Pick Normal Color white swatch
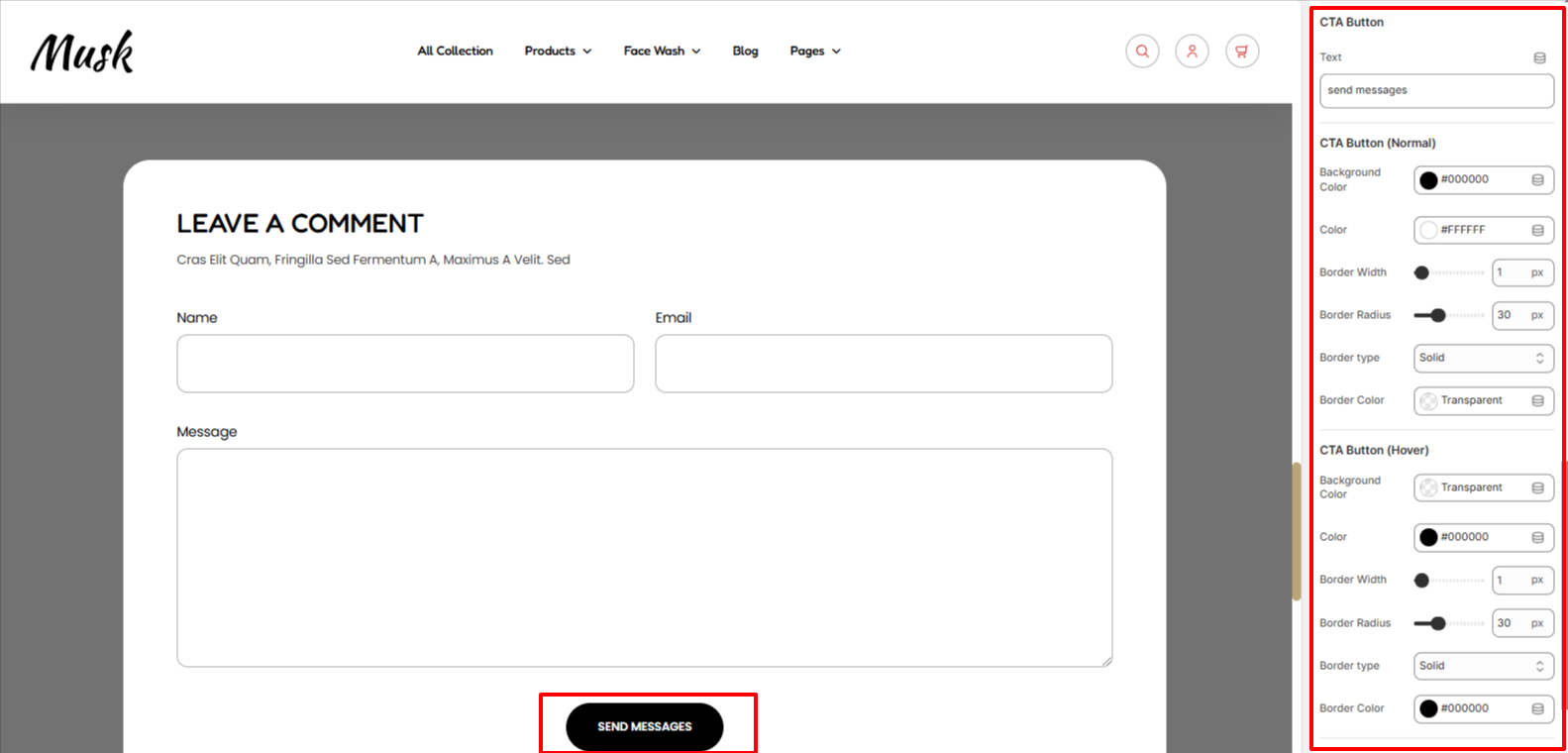Image resolution: width=1568 pixels, height=753 pixels. [x=1428, y=230]
